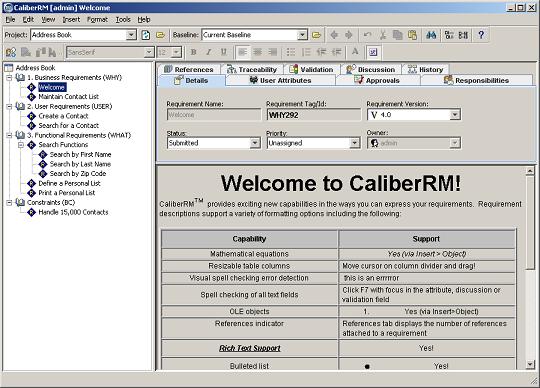This screenshot has width=540, height=388.
Task: Click the decrease indent icon
Action: [x=321, y=52]
